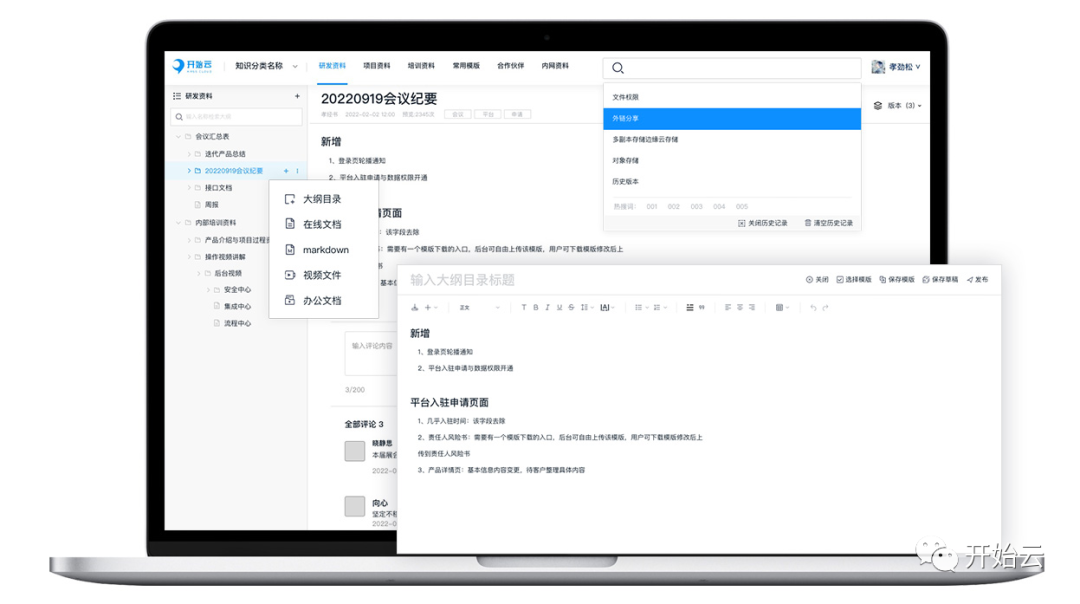Click the plus icon beside 研发资料 header

pos(297,96)
